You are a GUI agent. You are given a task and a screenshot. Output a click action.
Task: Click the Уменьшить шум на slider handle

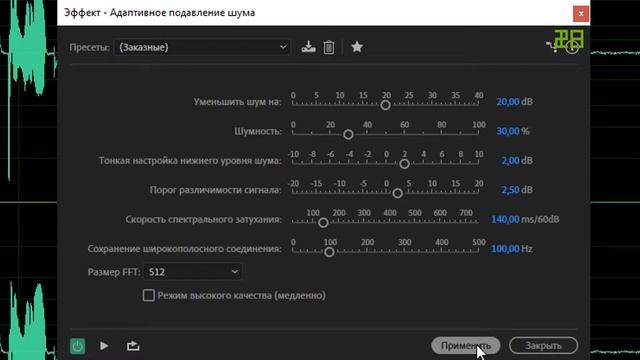pos(385,105)
